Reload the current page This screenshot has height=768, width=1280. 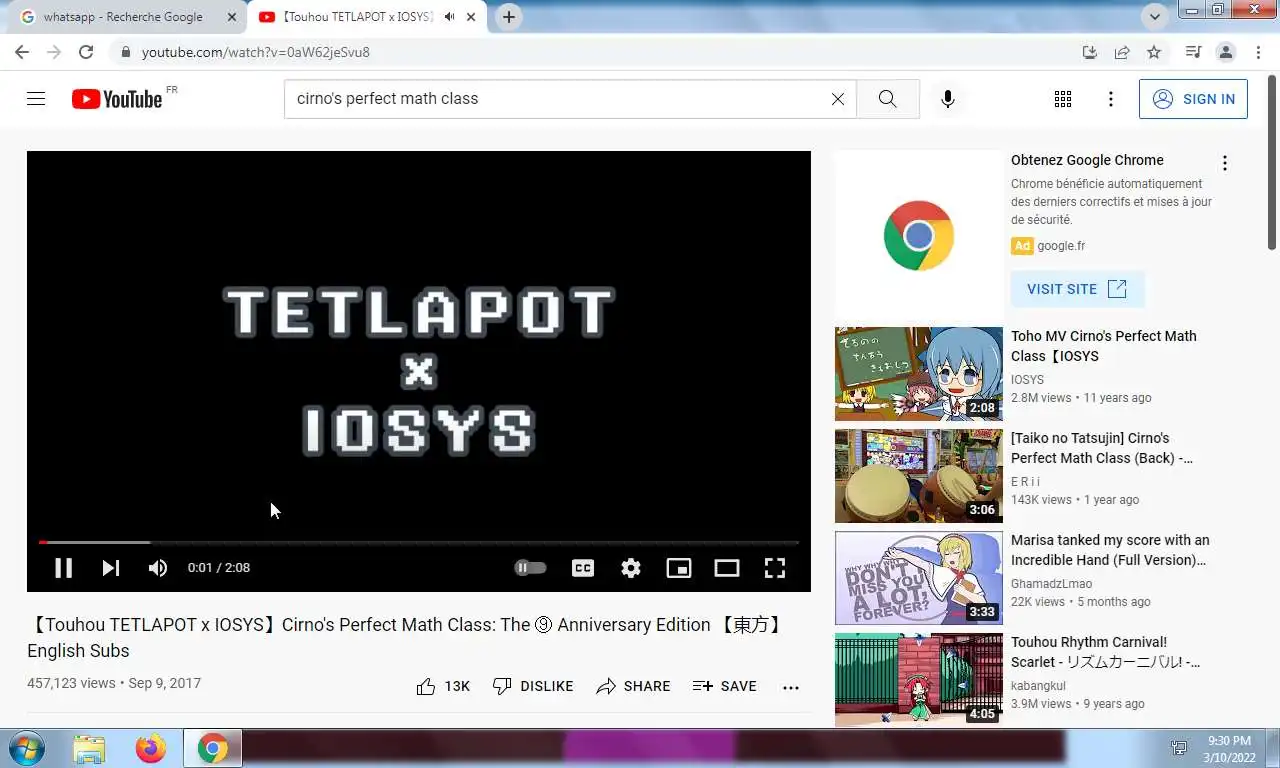pos(86,52)
